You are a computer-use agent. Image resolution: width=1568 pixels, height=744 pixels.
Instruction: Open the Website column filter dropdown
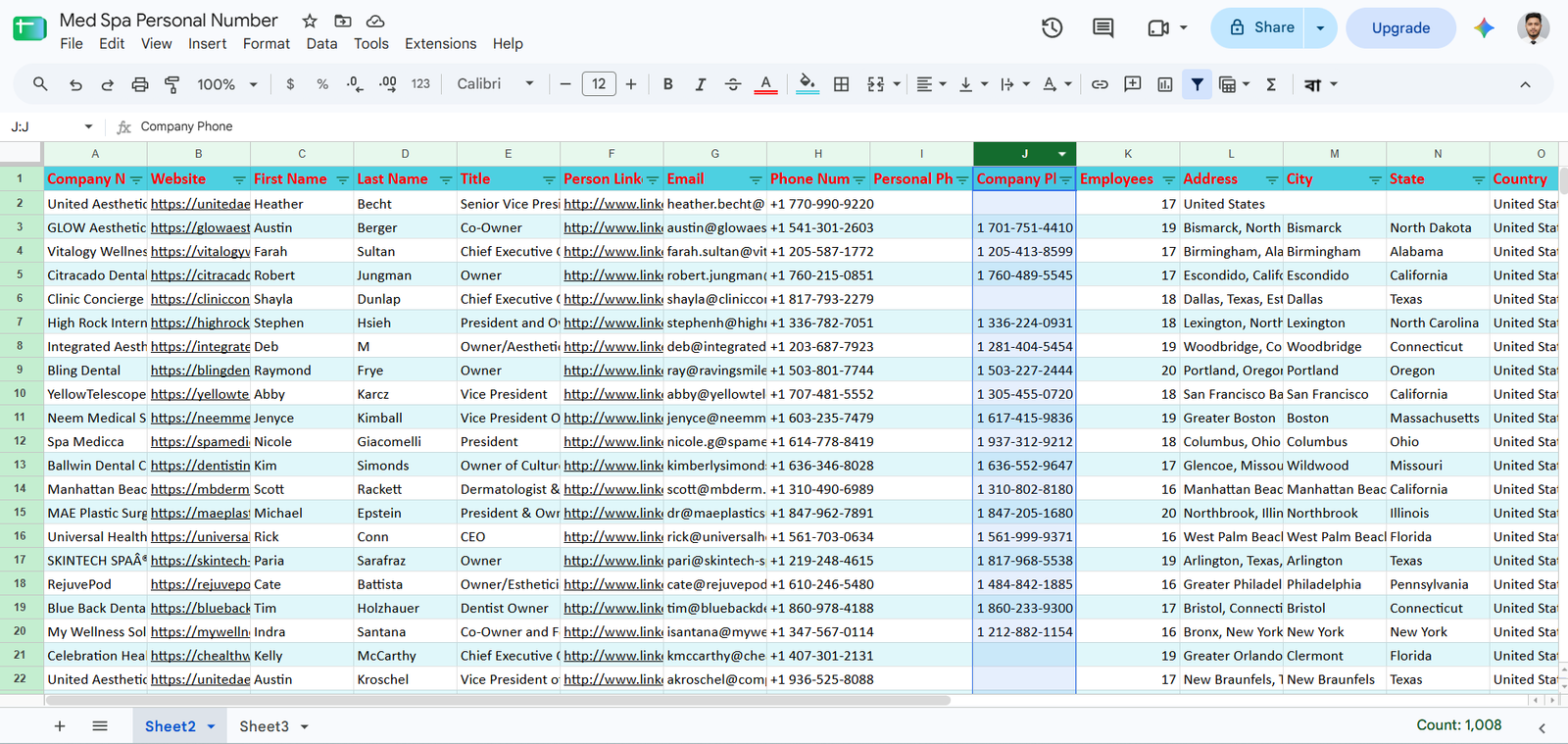point(239,179)
